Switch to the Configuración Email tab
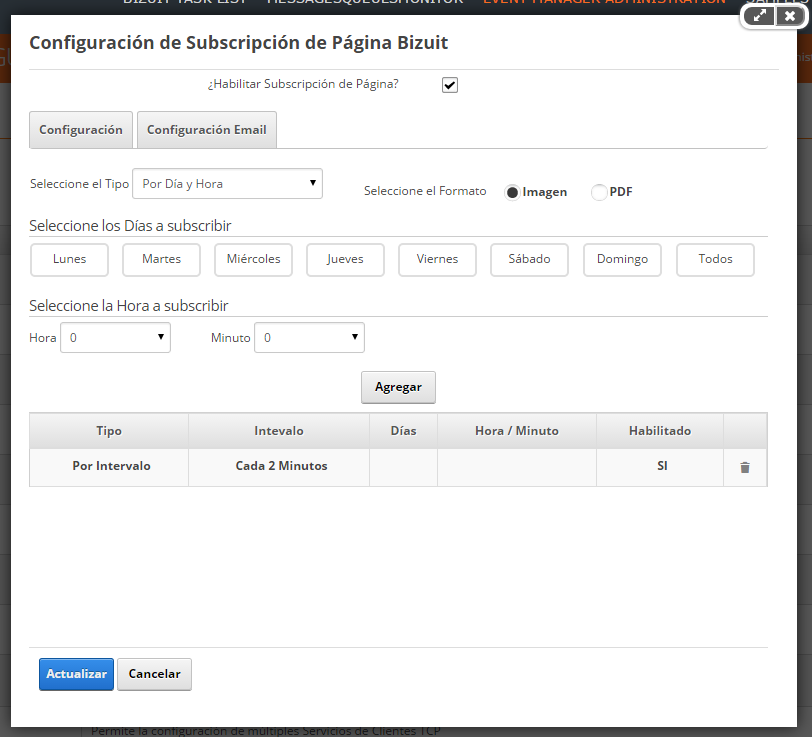812x737 pixels. 207,129
